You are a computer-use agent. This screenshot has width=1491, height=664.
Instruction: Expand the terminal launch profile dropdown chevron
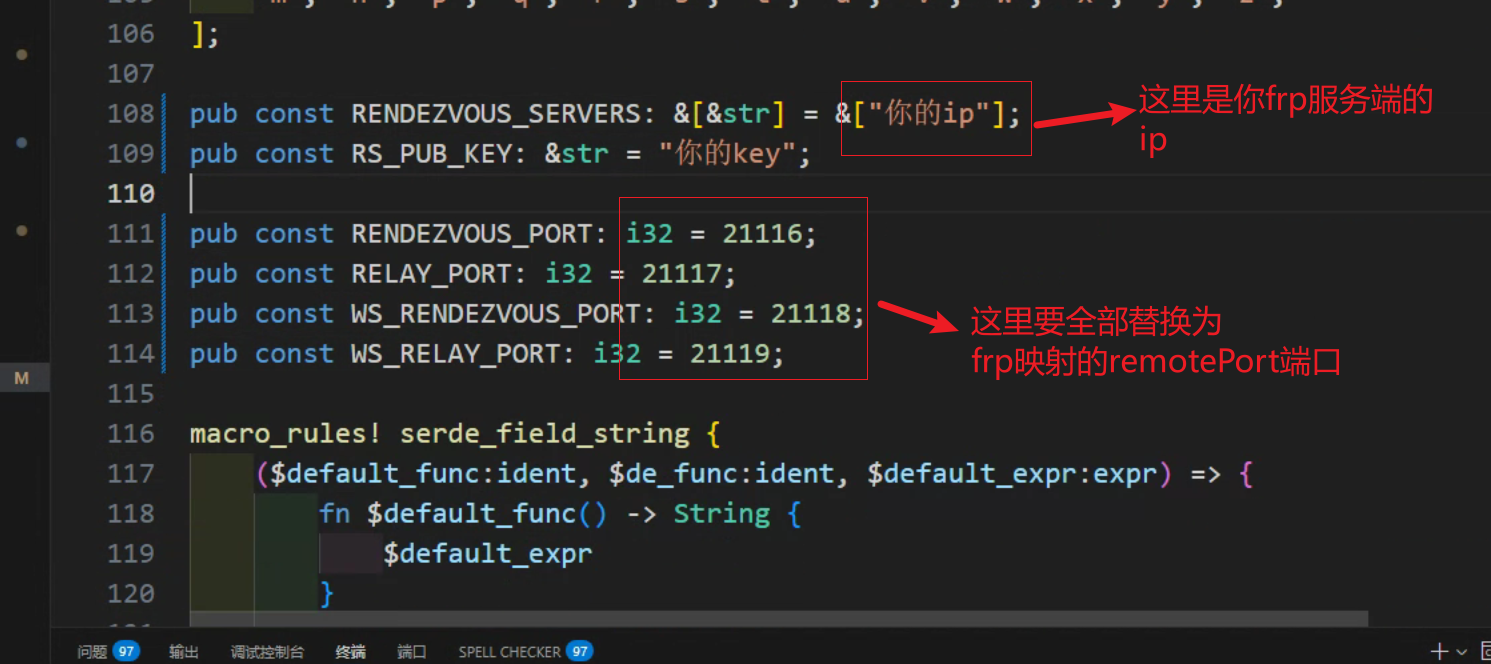pyautogui.click(x=1462, y=652)
